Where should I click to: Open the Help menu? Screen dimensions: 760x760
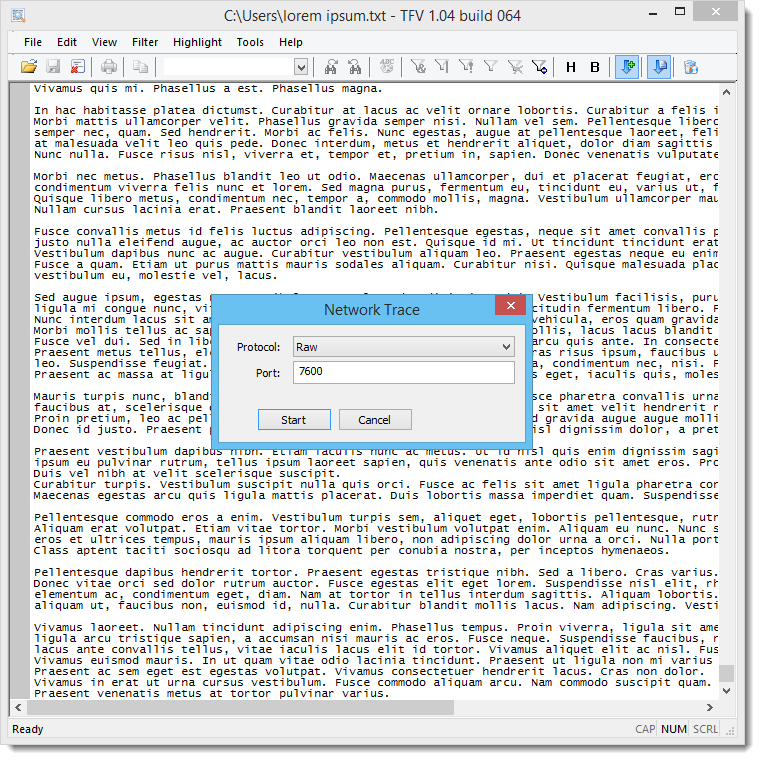(290, 42)
